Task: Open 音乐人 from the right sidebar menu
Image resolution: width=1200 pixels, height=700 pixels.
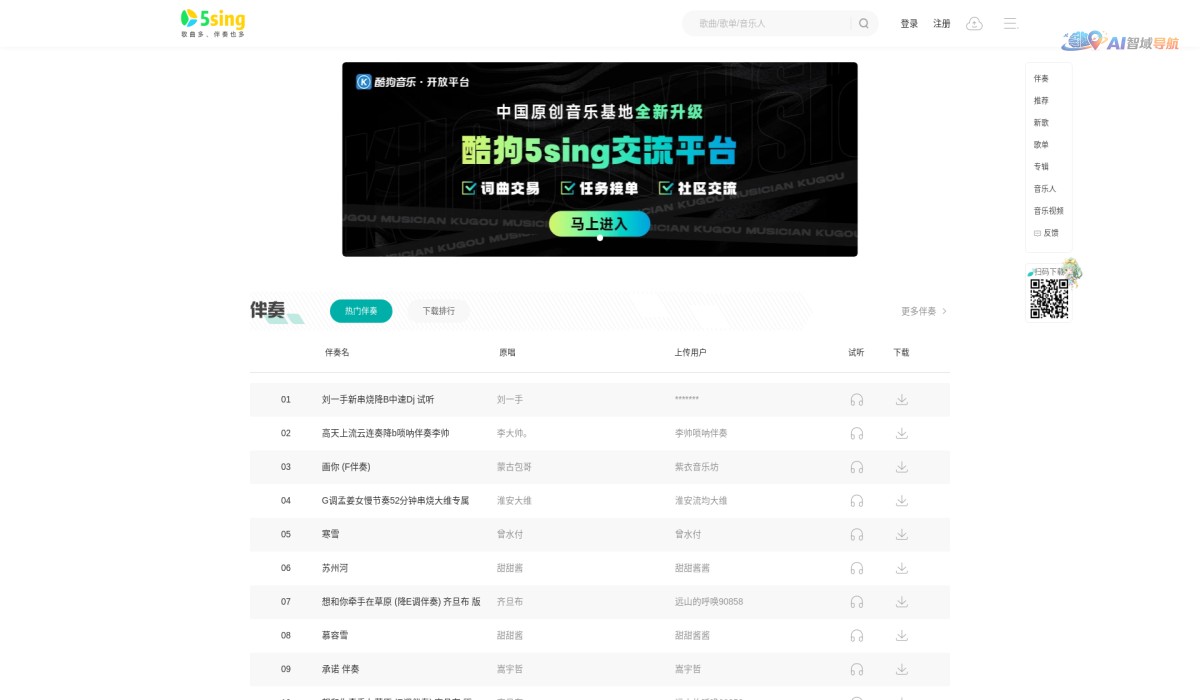Action: click(1043, 188)
